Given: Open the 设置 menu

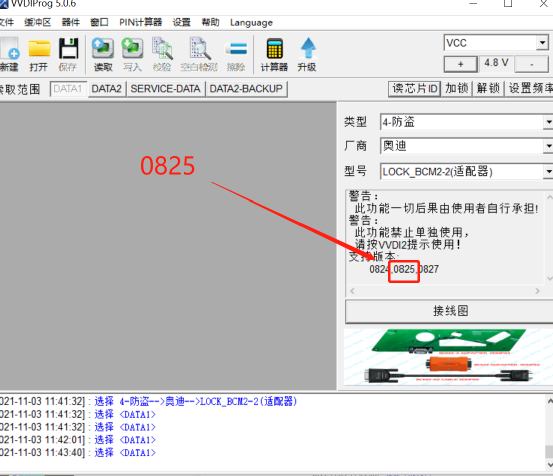Looking at the screenshot, I should coord(182,23).
